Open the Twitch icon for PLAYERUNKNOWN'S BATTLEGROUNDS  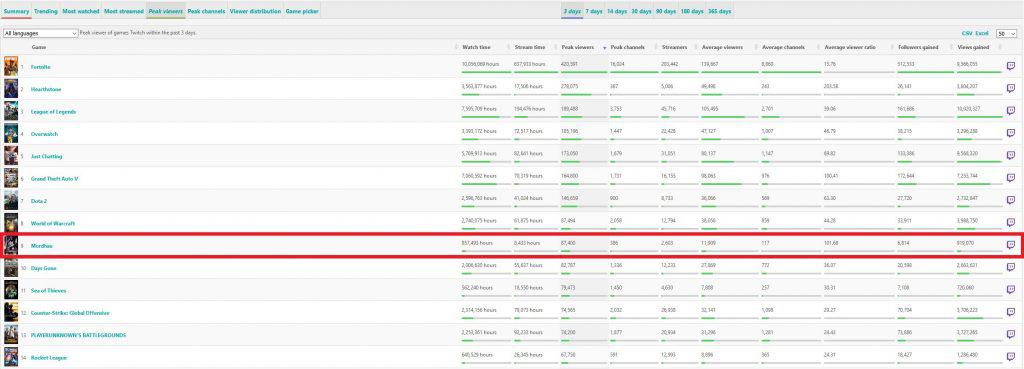tap(1010, 334)
